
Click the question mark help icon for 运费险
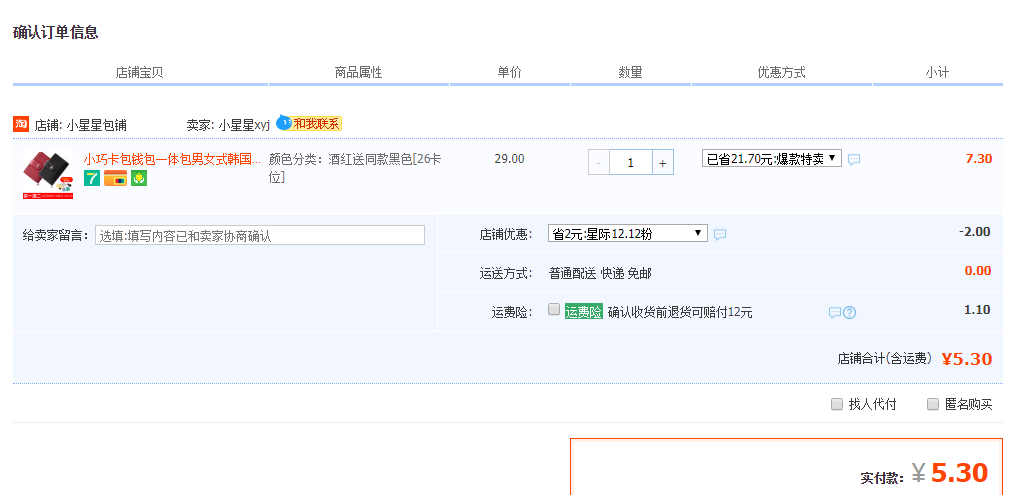click(x=849, y=312)
